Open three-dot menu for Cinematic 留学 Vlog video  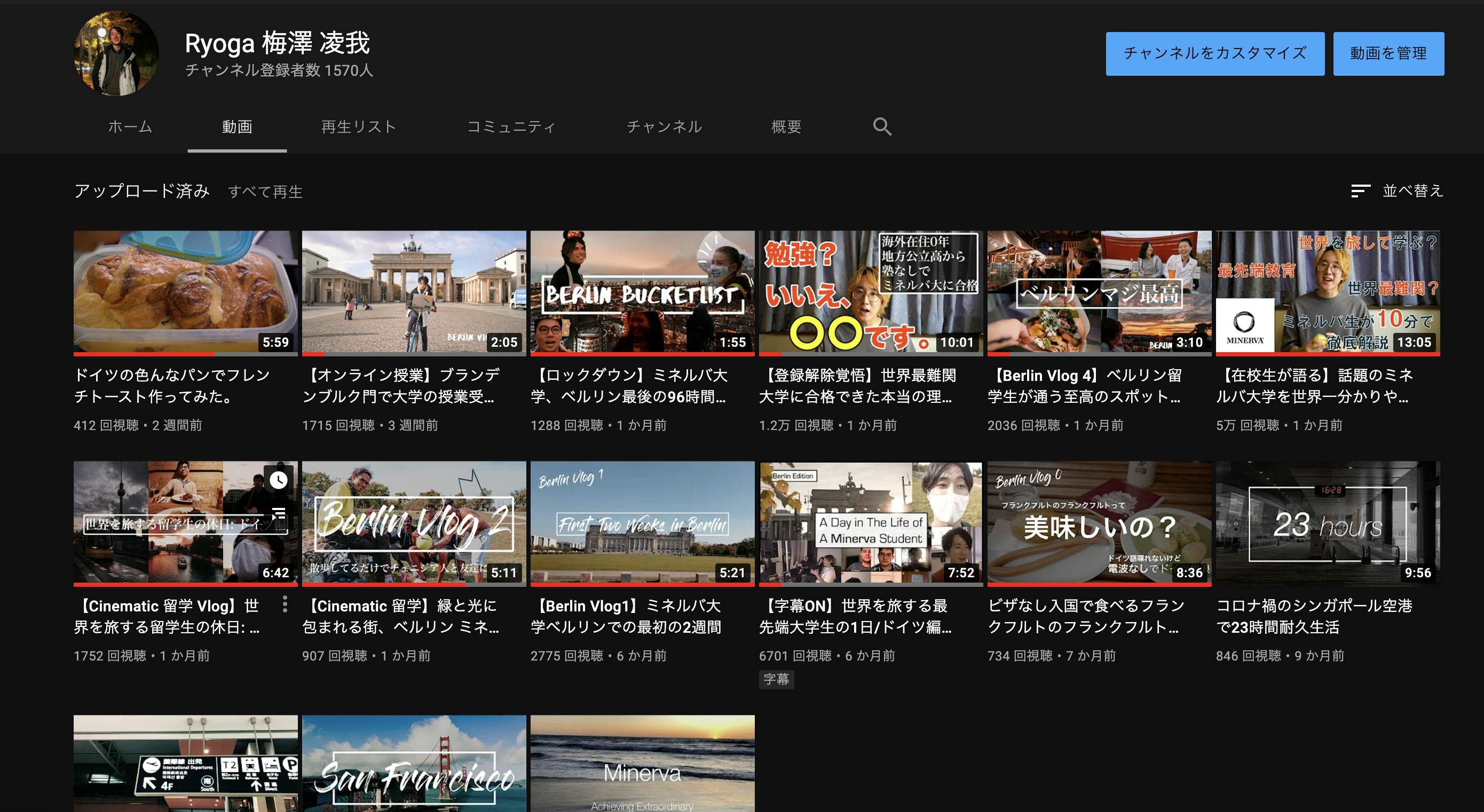[x=285, y=604]
